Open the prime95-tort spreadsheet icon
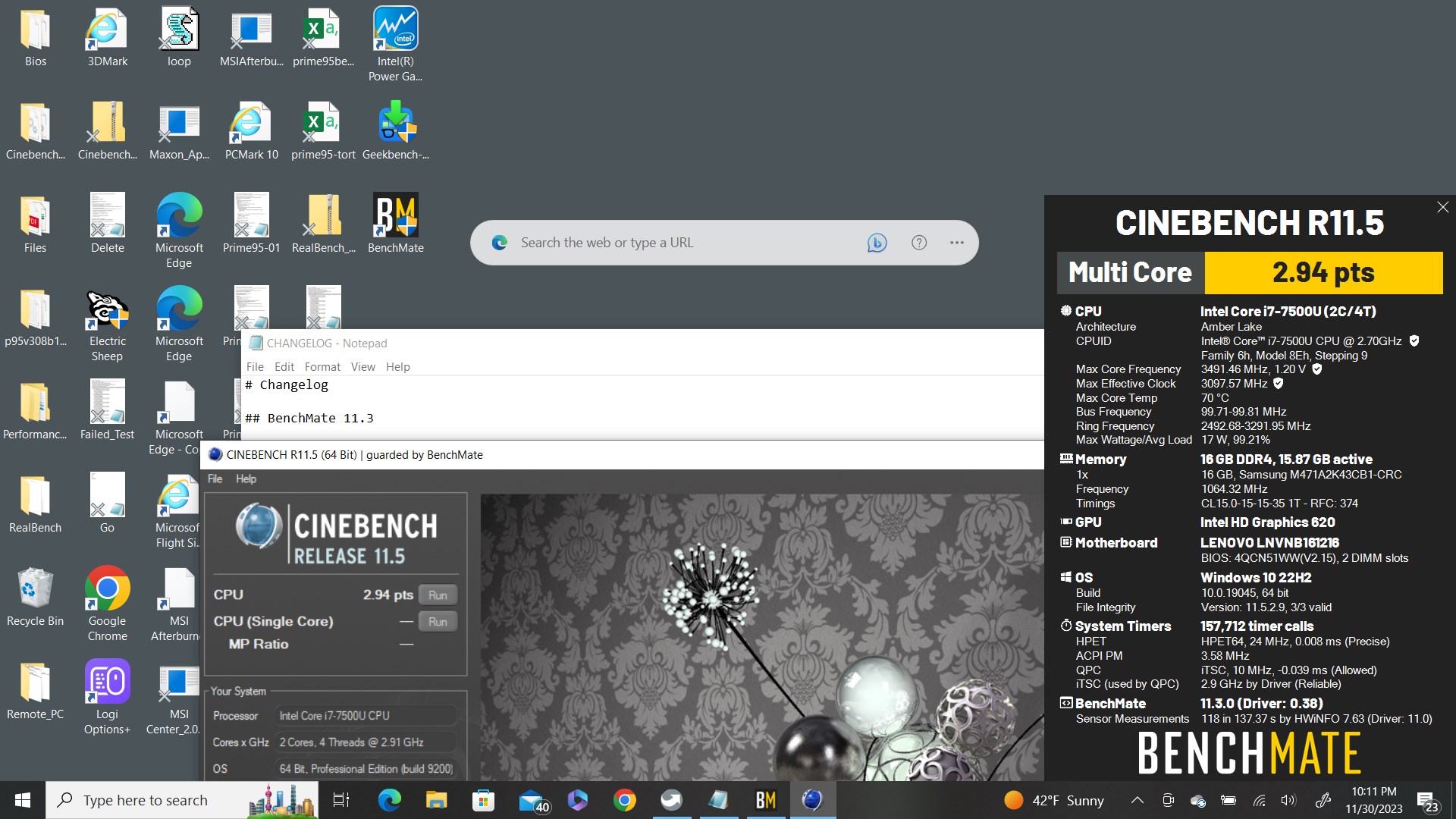The width and height of the screenshot is (1456, 819). click(323, 131)
